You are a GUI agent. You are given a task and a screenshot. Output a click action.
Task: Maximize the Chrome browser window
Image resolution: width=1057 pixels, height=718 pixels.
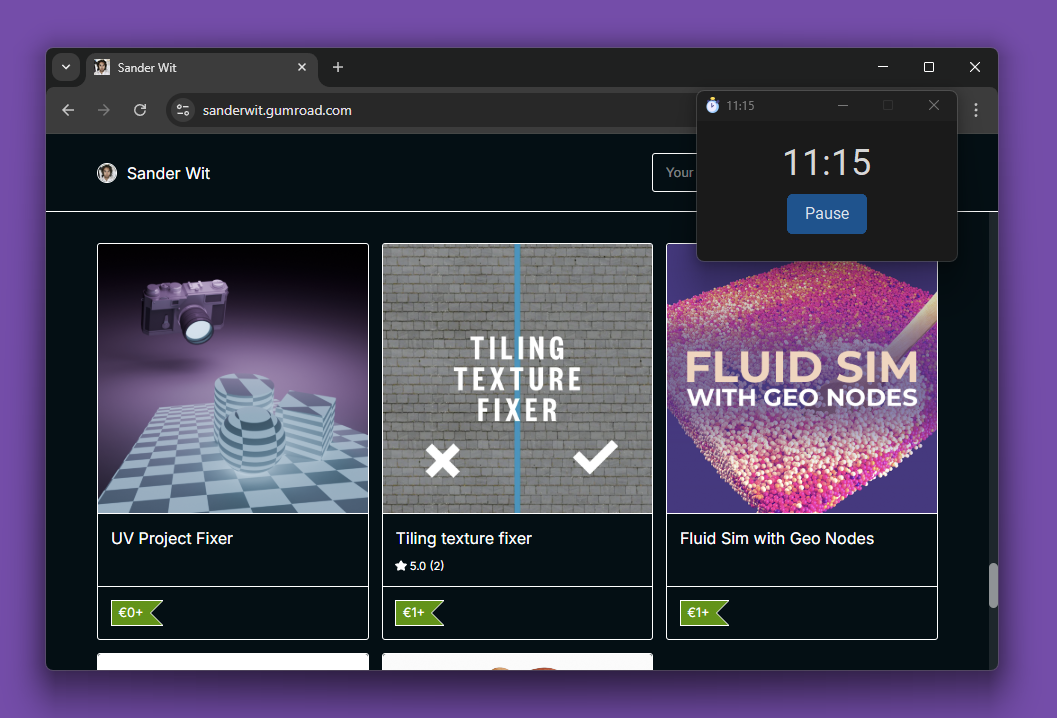pos(929,67)
